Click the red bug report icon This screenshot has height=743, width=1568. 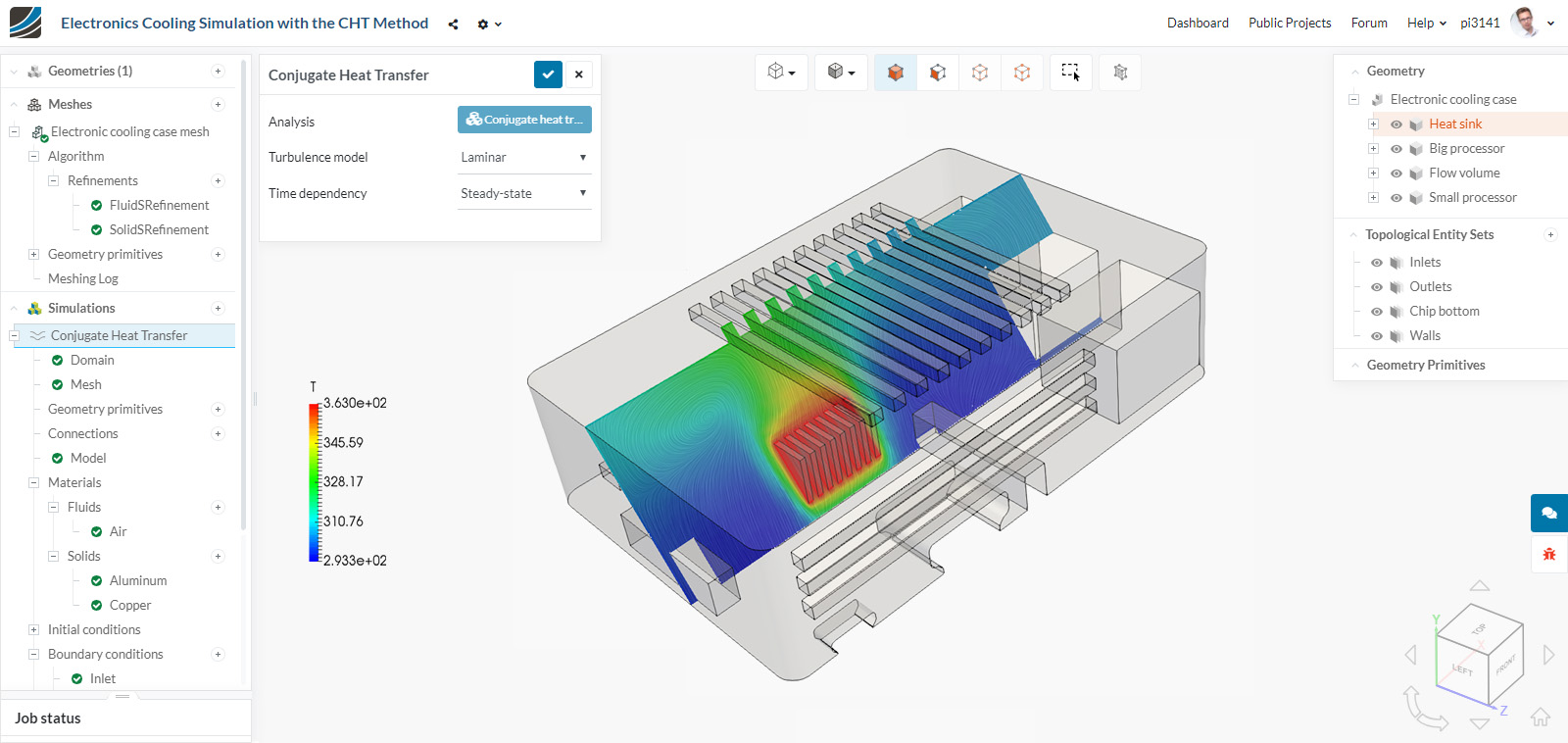(1549, 555)
